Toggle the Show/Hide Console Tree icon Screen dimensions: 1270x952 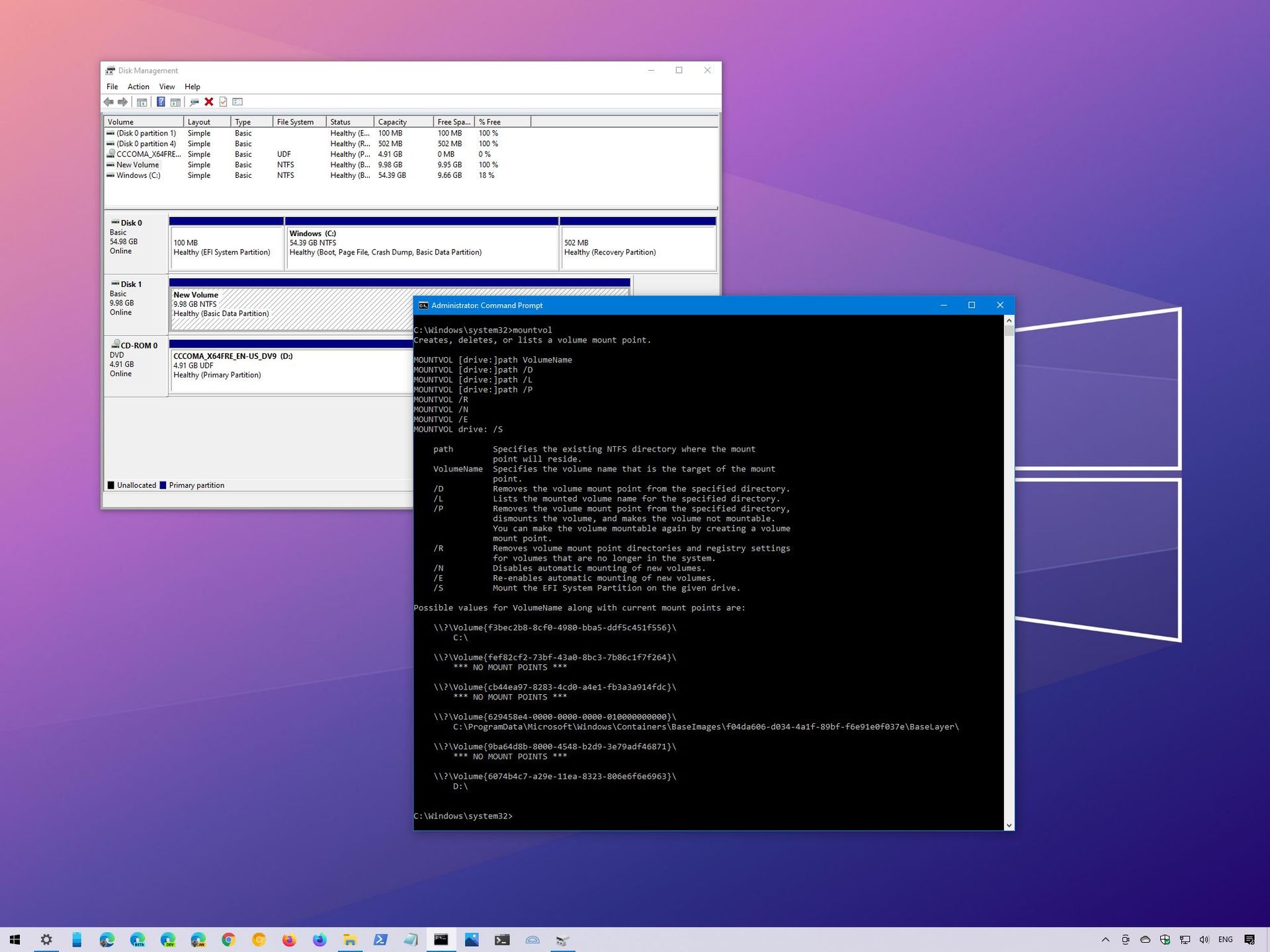[142, 102]
